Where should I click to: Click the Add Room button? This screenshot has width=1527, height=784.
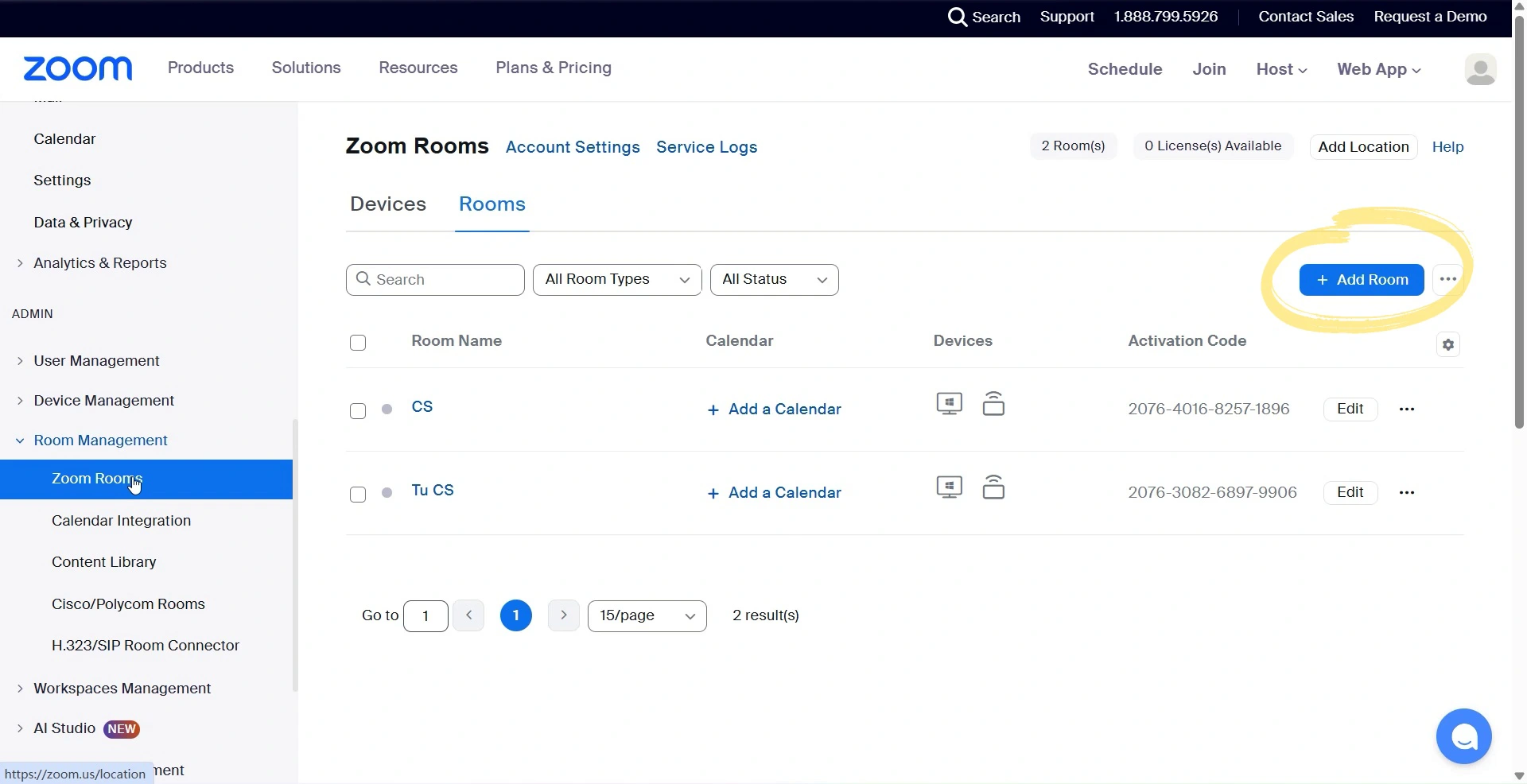tap(1362, 280)
